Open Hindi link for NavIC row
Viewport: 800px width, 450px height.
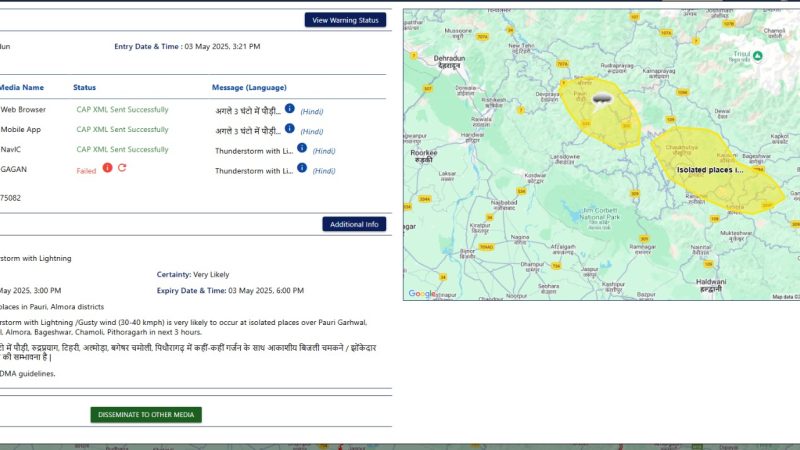tap(324, 151)
